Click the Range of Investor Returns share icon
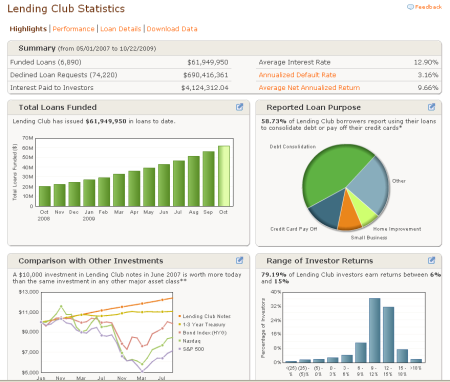 tap(431, 260)
